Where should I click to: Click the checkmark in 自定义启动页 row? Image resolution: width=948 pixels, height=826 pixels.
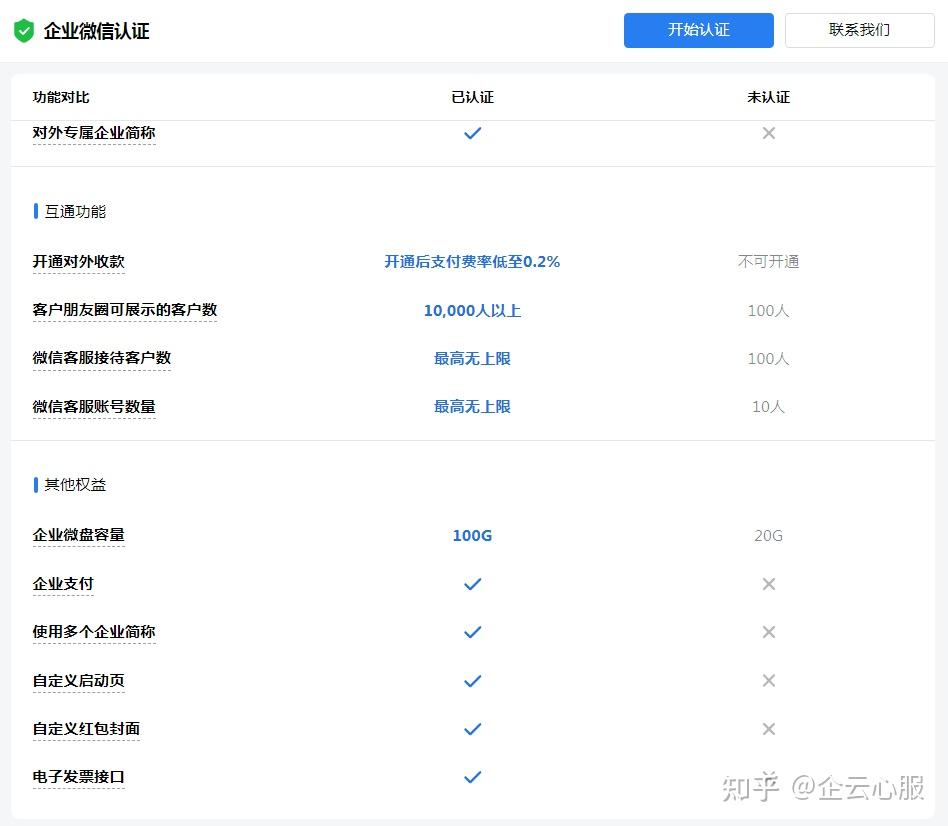[x=472, y=681]
